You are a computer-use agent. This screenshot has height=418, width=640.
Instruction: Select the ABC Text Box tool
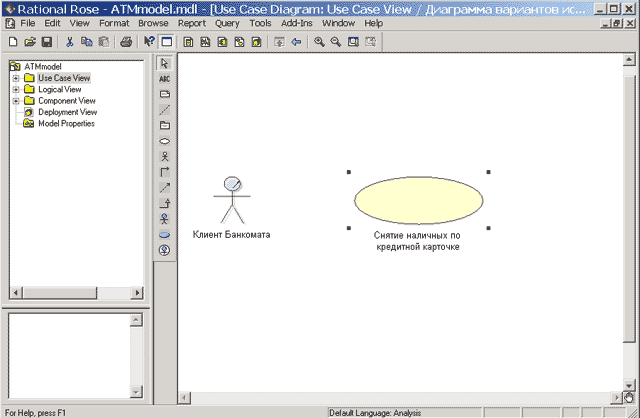click(x=164, y=79)
